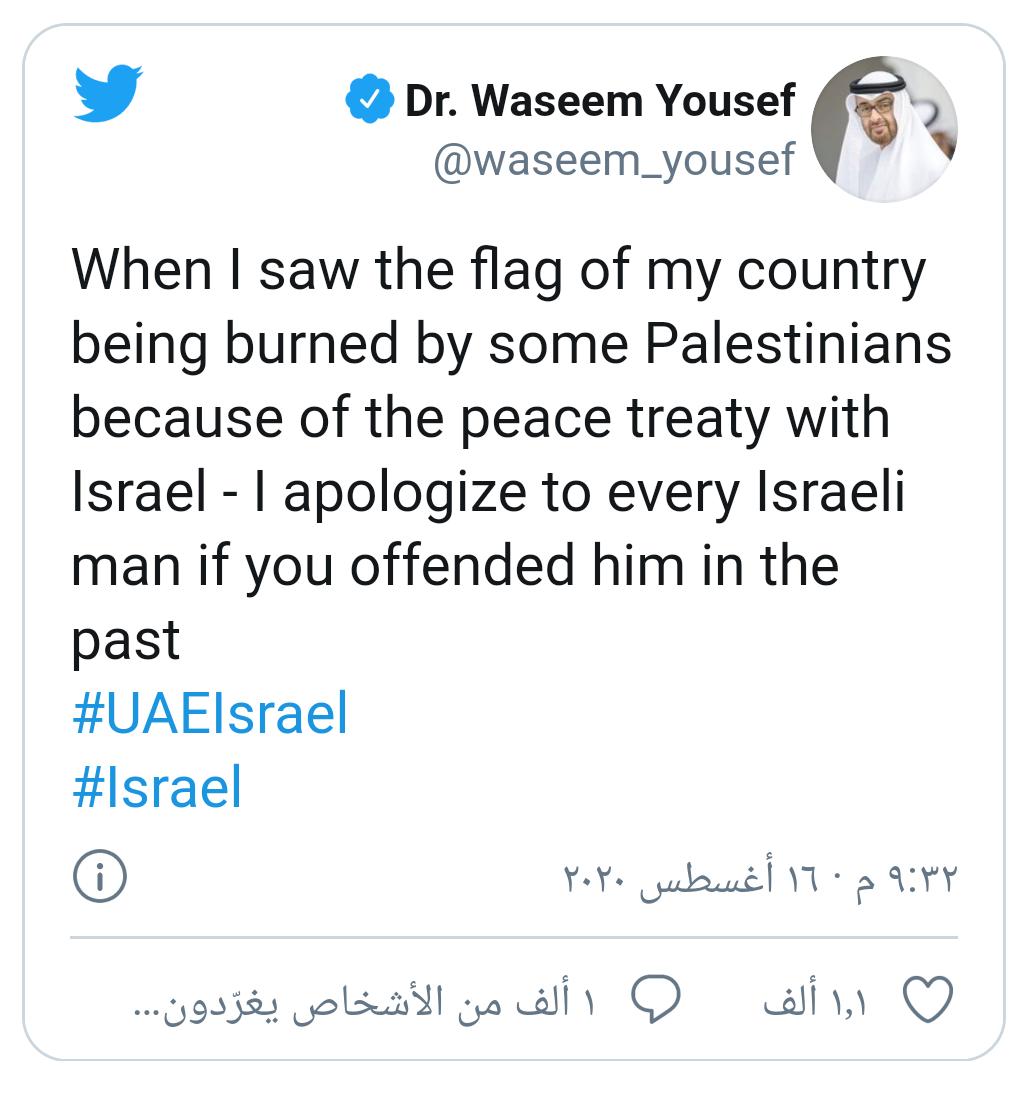The width and height of the screenshot is (1036, 1094).
Task: Click the @waseem_yousef handle
Action: click(614, 158)
